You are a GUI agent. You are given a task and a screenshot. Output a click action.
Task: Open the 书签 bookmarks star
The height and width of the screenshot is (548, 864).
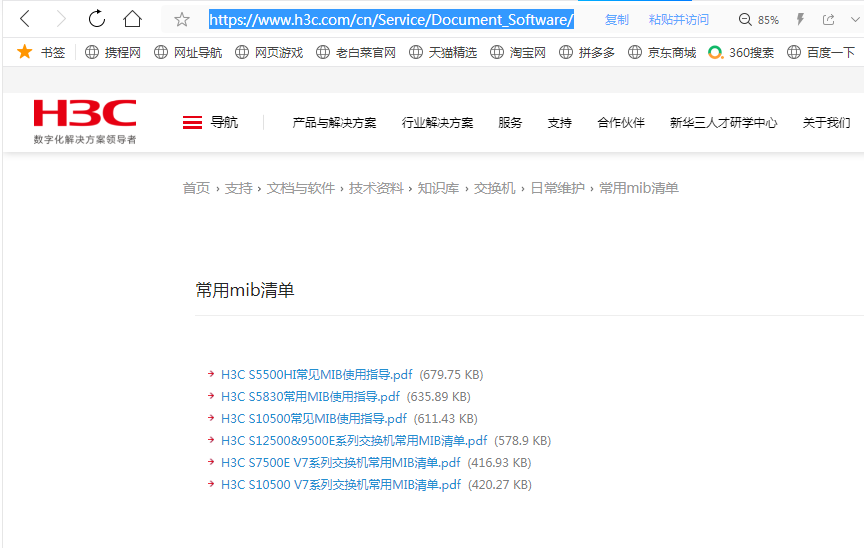(41, 52)
